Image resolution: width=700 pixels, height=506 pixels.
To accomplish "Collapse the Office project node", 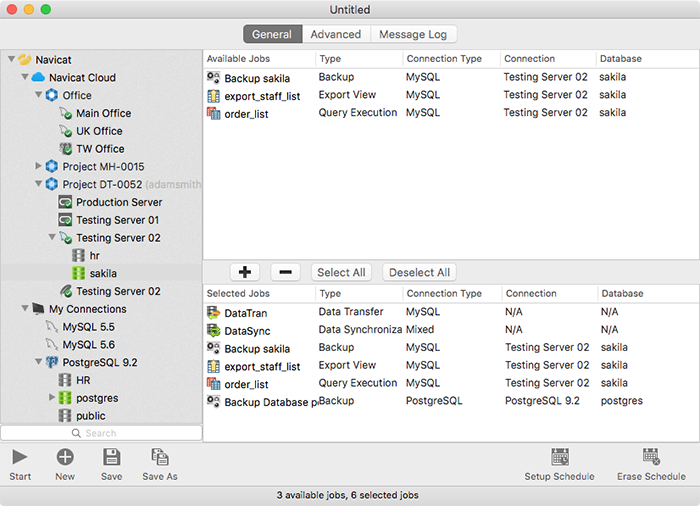I will tap(39, 95).
